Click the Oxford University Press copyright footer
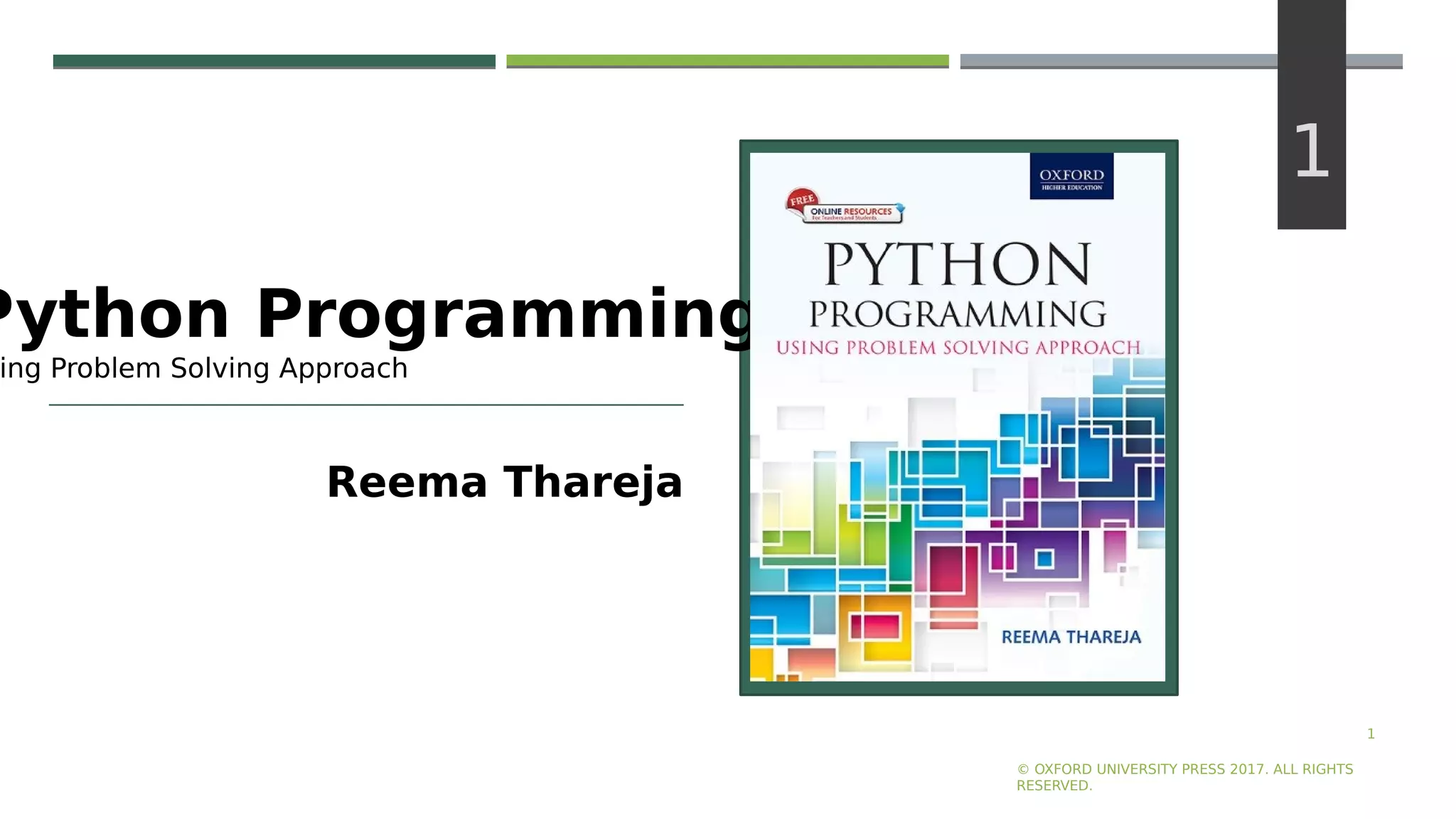Viewport: 1456px width, 819px height. [x=1184, y=777]
